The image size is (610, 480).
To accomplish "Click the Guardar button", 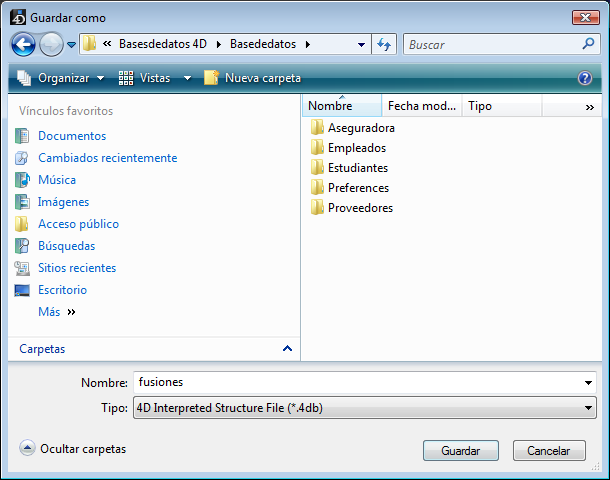I will pyautogui.click(x=461, y=451).
